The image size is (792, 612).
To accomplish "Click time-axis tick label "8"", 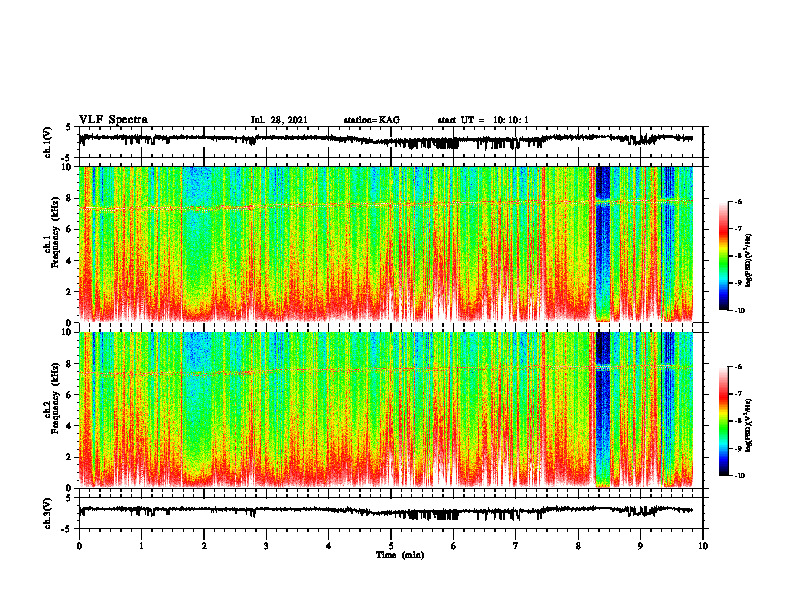I will [x=578, y=546].
